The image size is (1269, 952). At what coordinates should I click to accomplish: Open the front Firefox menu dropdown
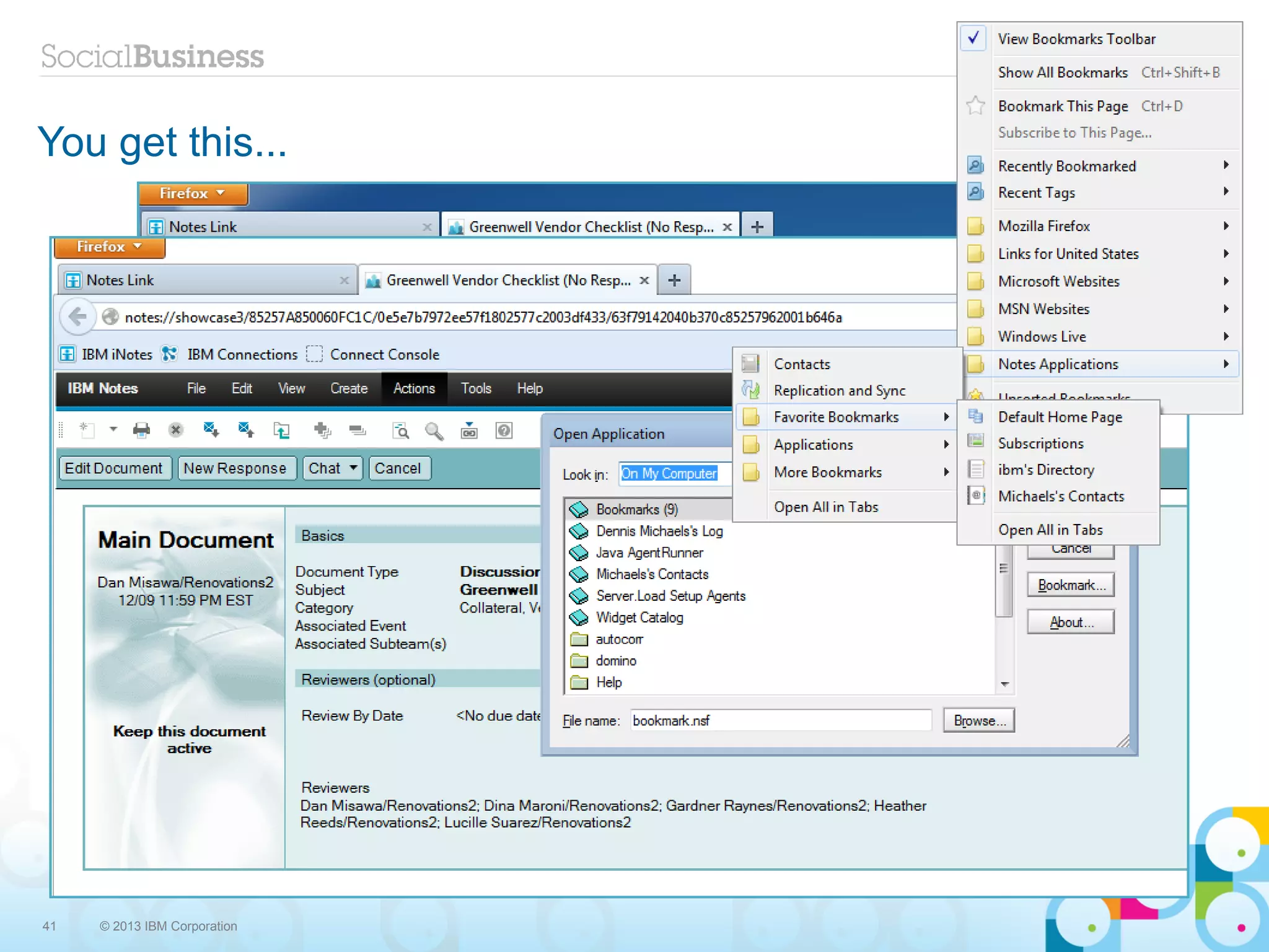(110, 247)
